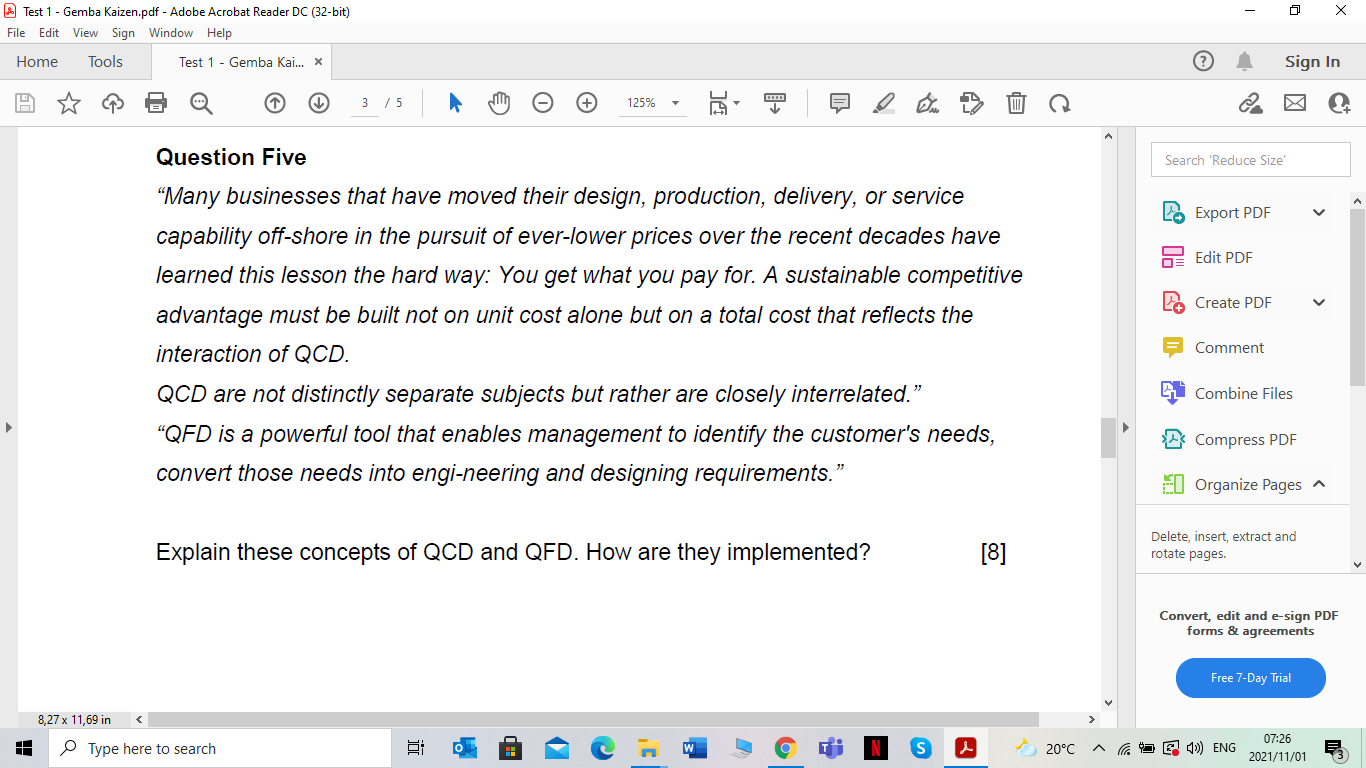
Task: Expand the Export PDF options
Action: [1318, 212]
